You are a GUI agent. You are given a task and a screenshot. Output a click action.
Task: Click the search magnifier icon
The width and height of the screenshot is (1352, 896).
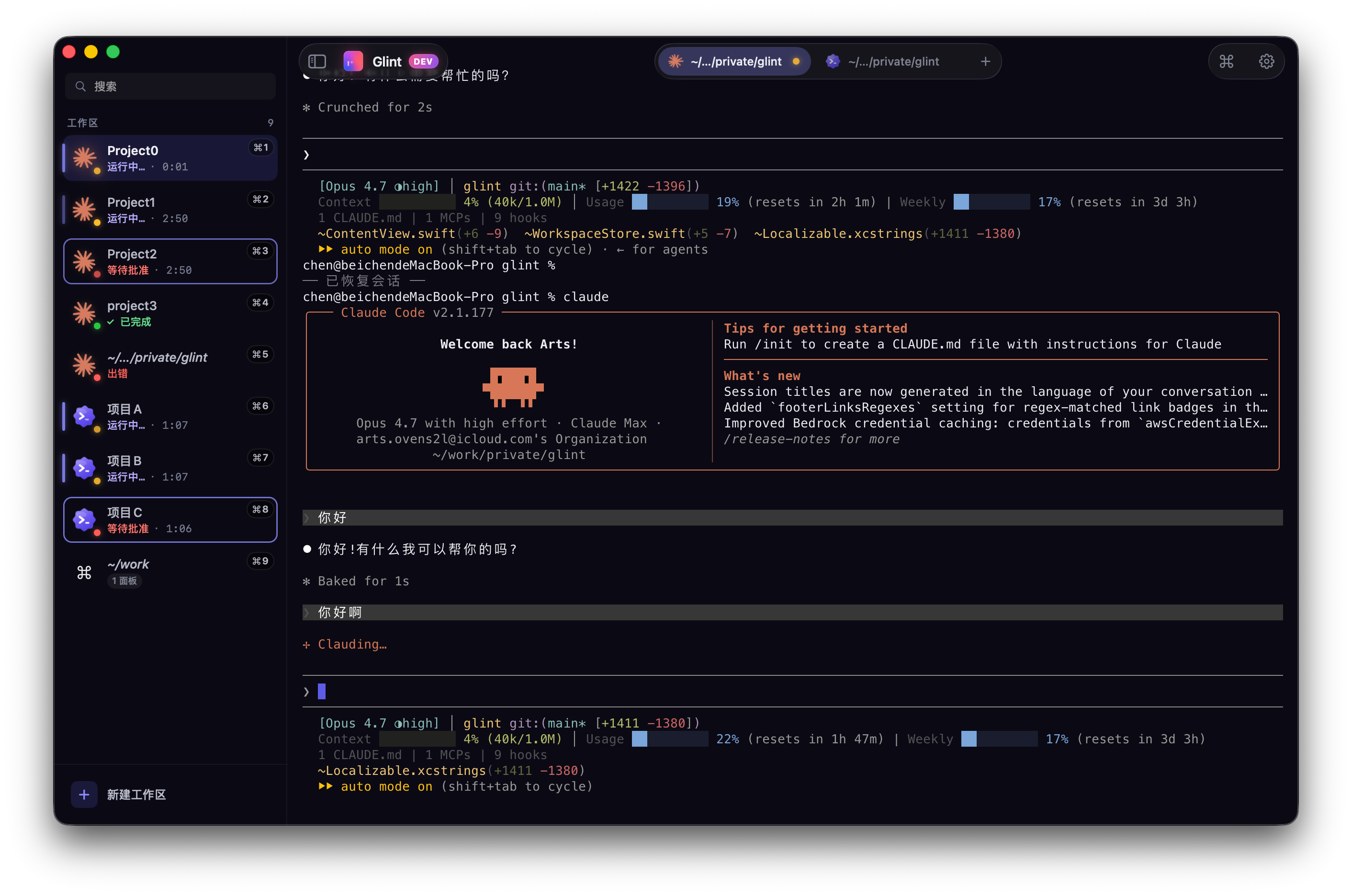[80, 86]
